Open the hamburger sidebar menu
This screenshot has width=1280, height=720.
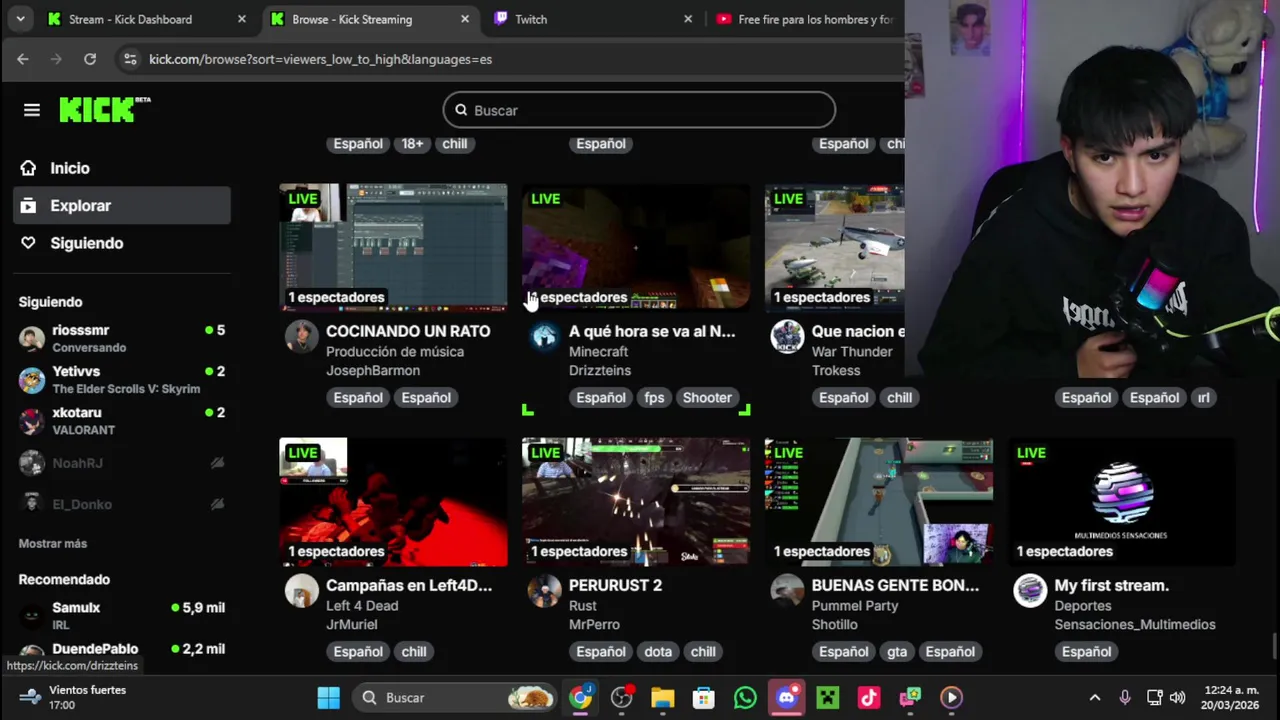click(32, 110)
